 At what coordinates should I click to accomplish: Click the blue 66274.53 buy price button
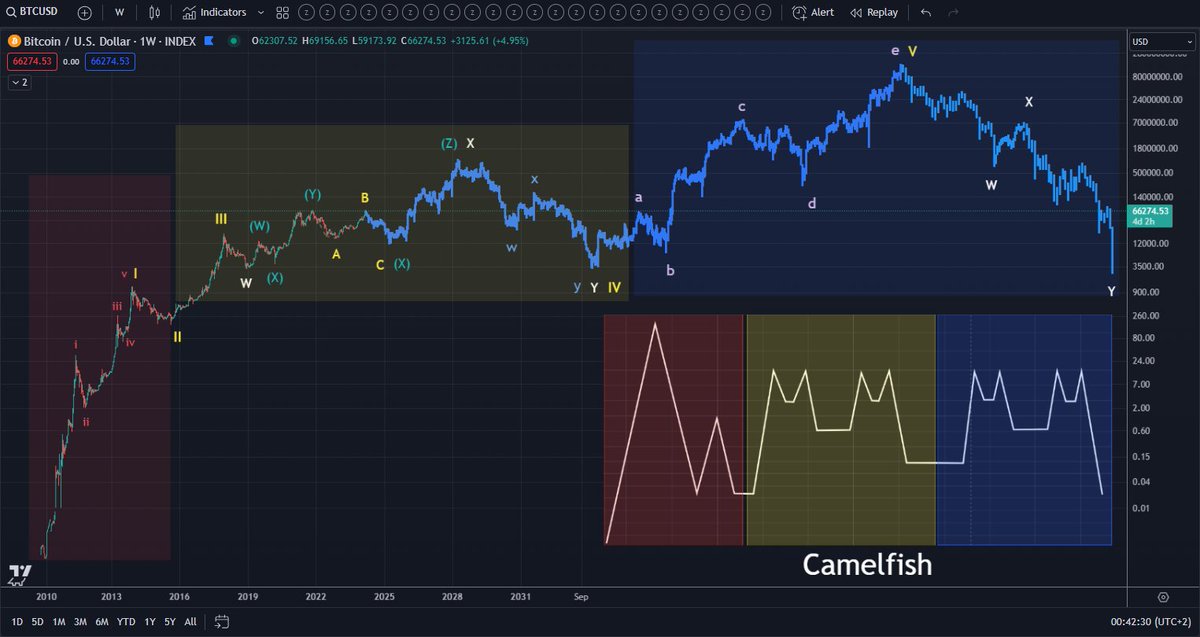tap(110, 61)
